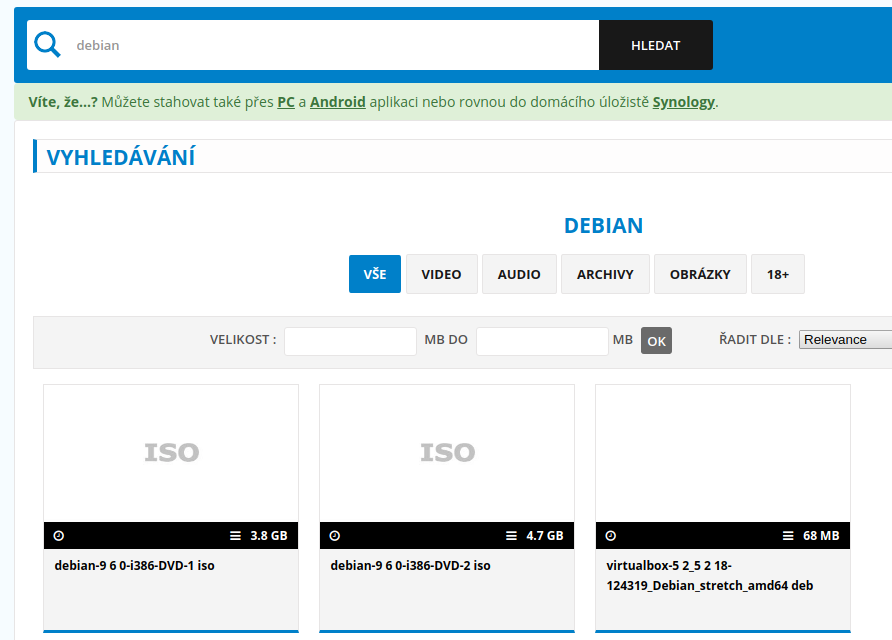Click the size list icon next to 68 MB

(x=788, y=536)
